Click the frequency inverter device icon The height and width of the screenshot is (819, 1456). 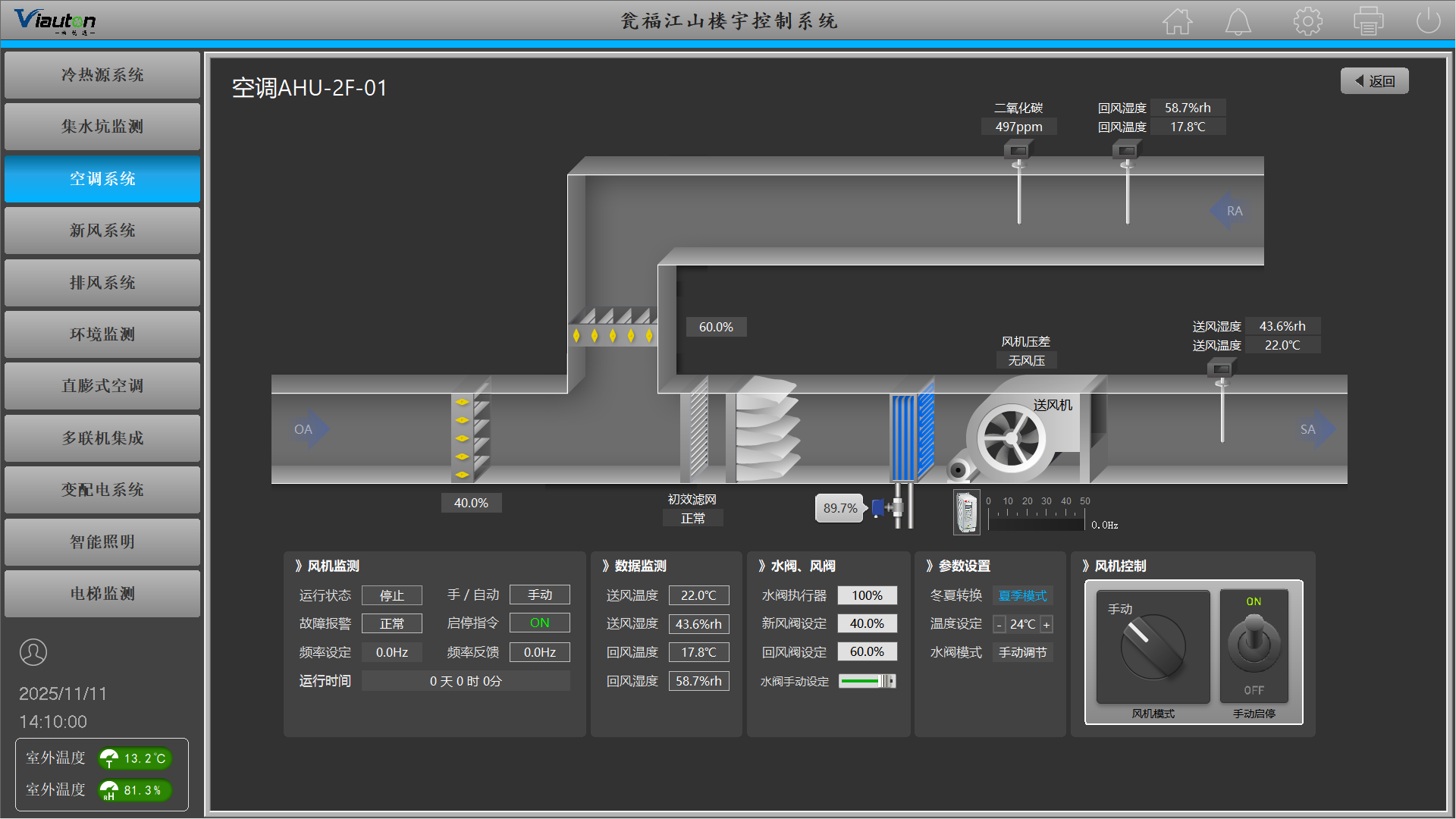(966, 513)
